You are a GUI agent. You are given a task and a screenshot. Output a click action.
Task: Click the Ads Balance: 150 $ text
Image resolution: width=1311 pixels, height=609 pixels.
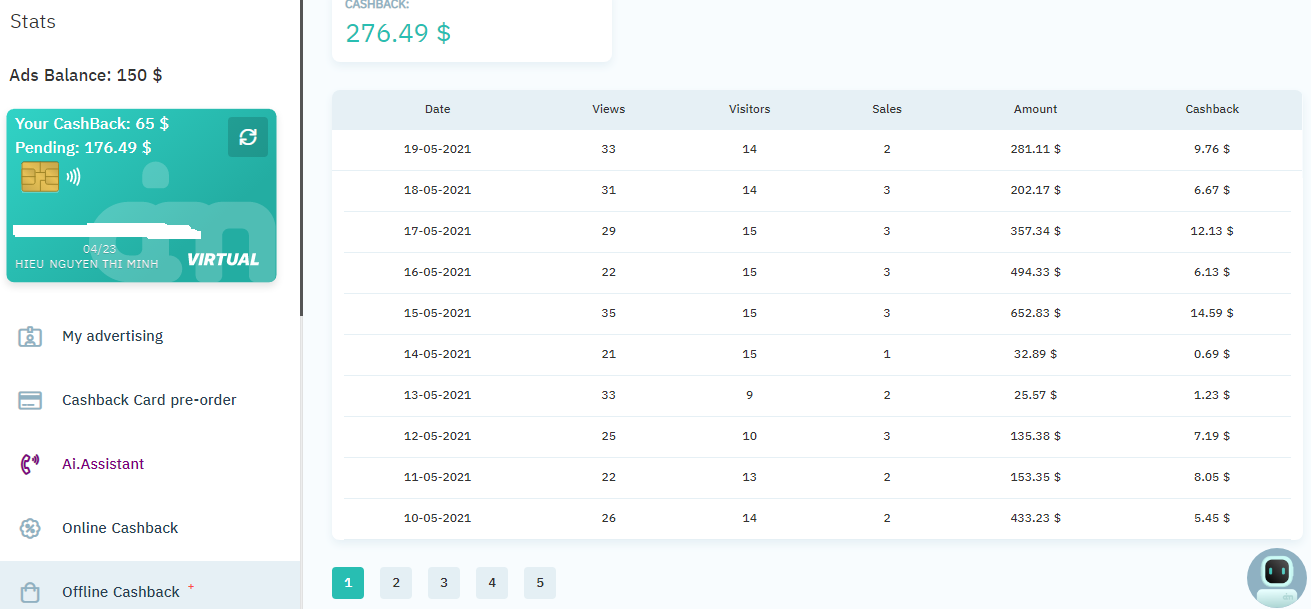[x=86, y=75]
